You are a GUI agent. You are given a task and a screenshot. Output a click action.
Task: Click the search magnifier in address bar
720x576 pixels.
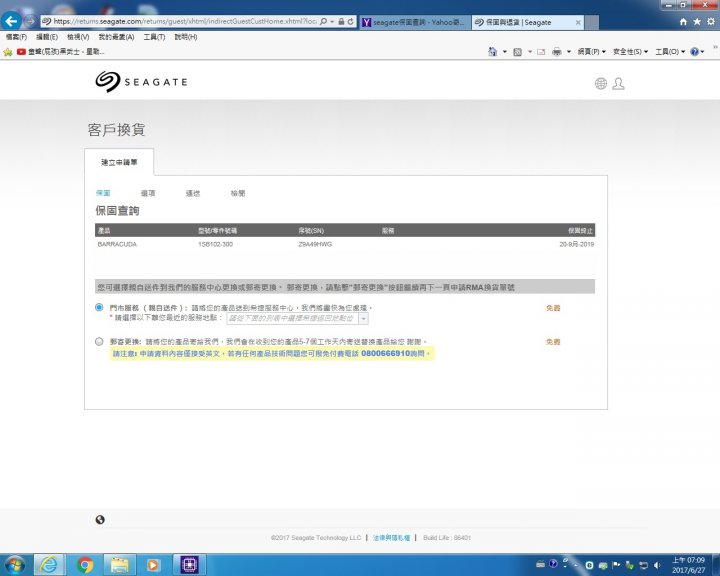click(323, 22)
